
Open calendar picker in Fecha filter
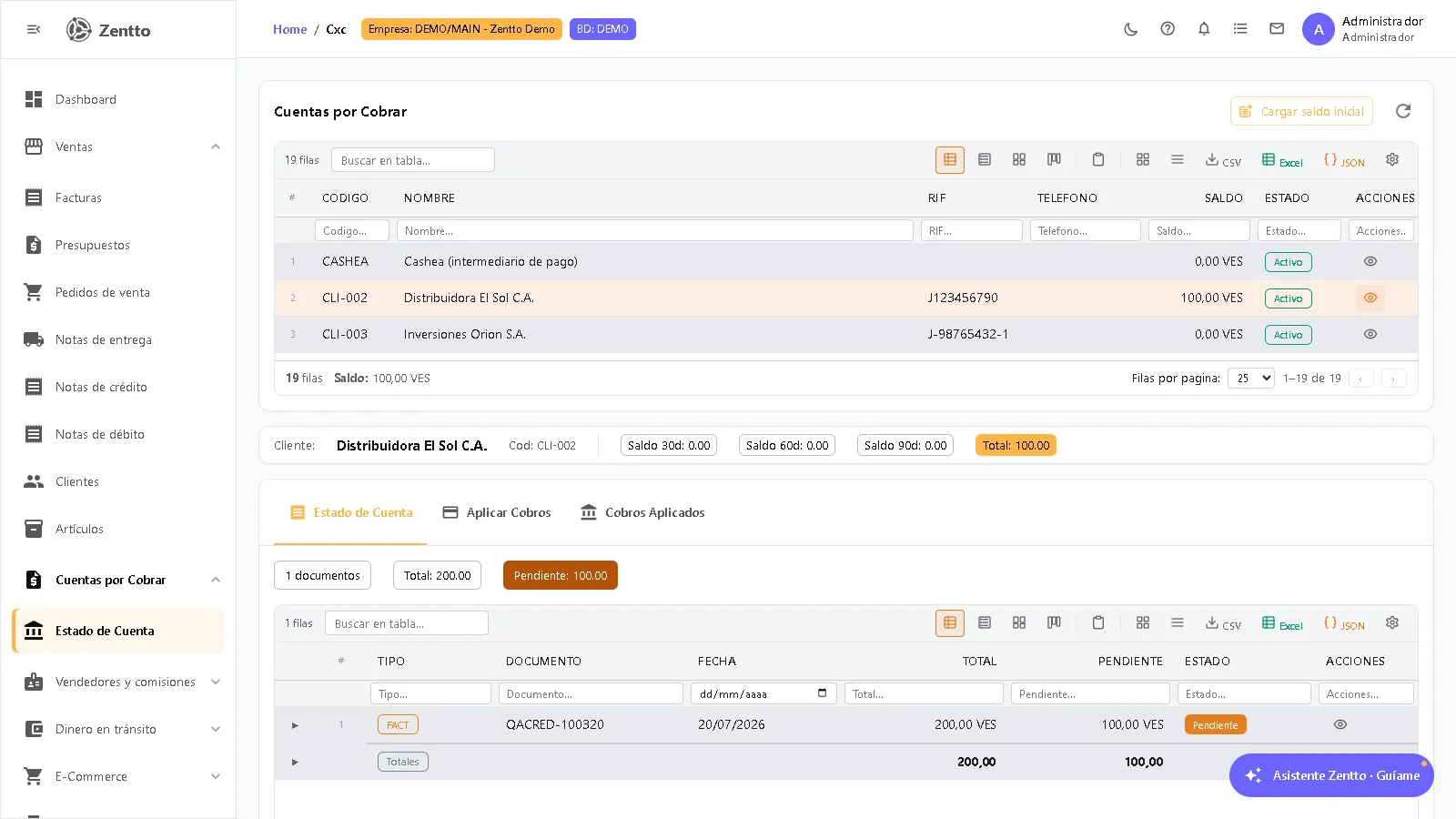(823, 693)
